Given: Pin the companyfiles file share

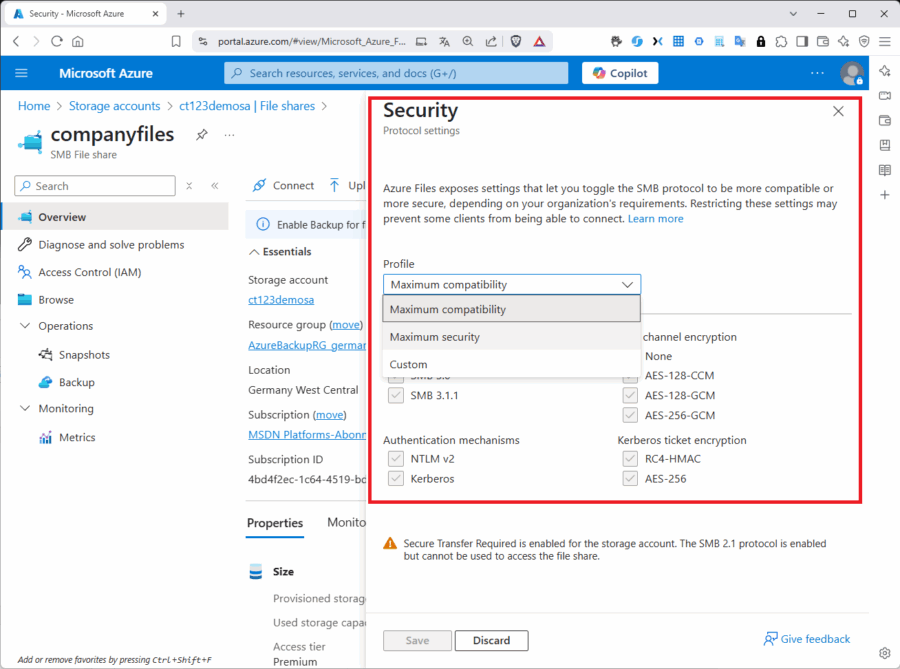Looking at the screenshot, I should click(201, 135).
